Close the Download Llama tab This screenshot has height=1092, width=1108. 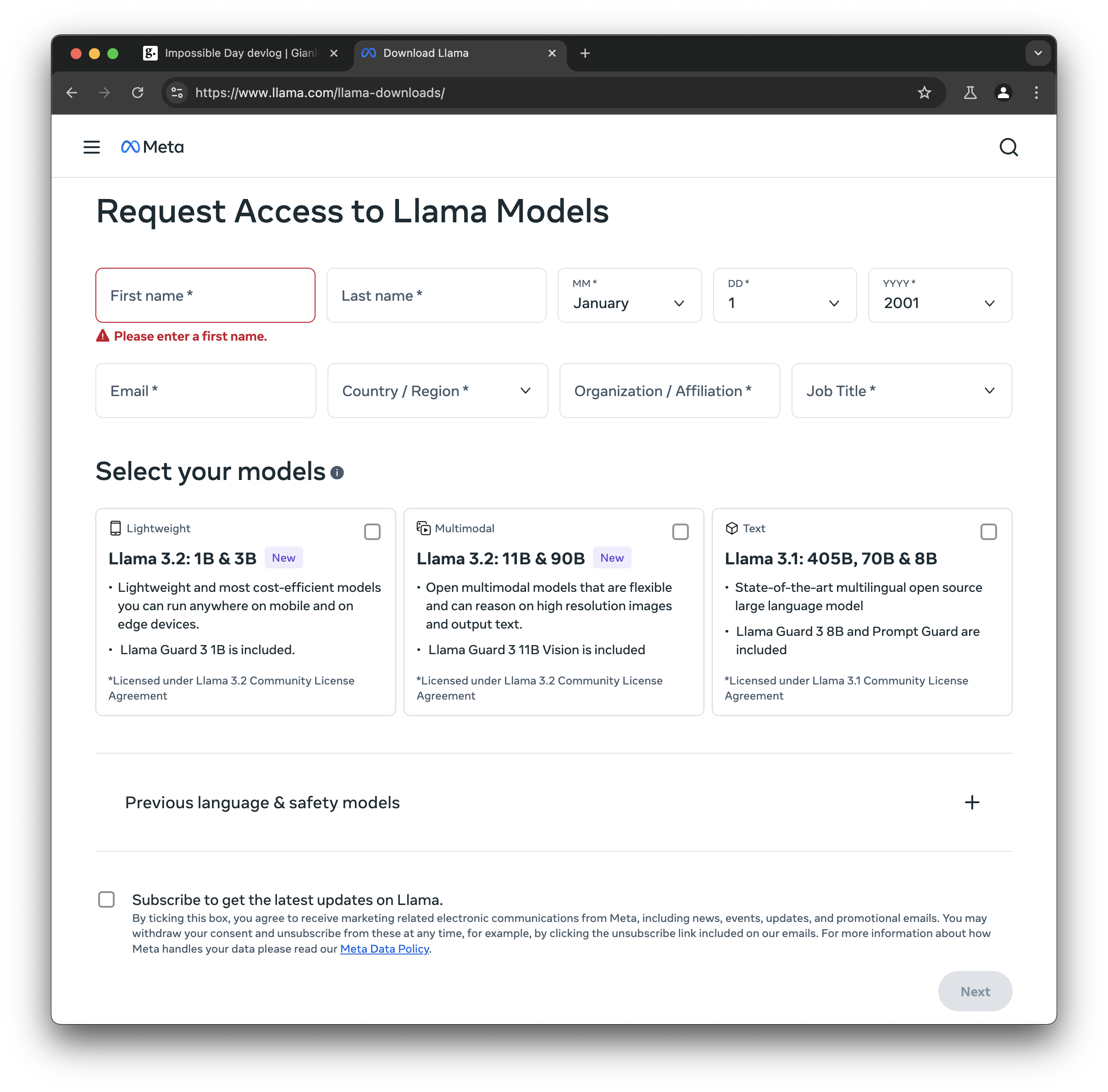pyautogui.click(x=552, y=53)
